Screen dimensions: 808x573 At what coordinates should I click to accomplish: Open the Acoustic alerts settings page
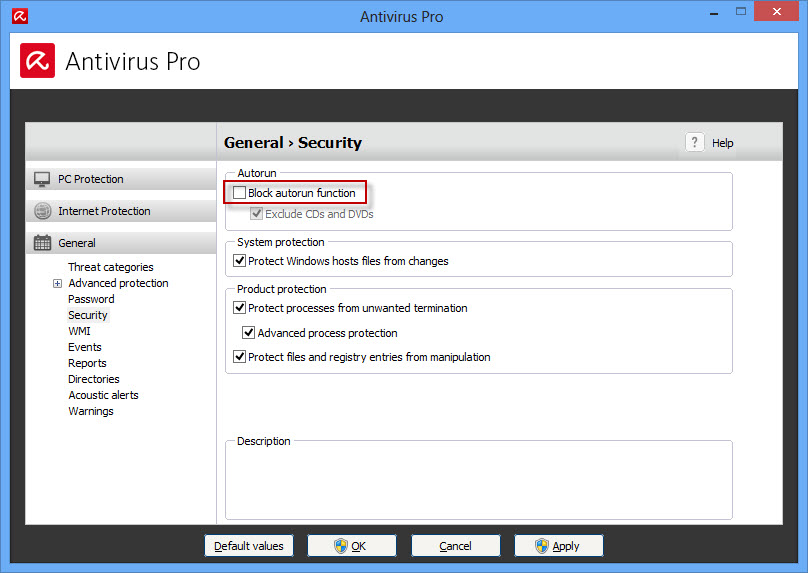point(104,395)
